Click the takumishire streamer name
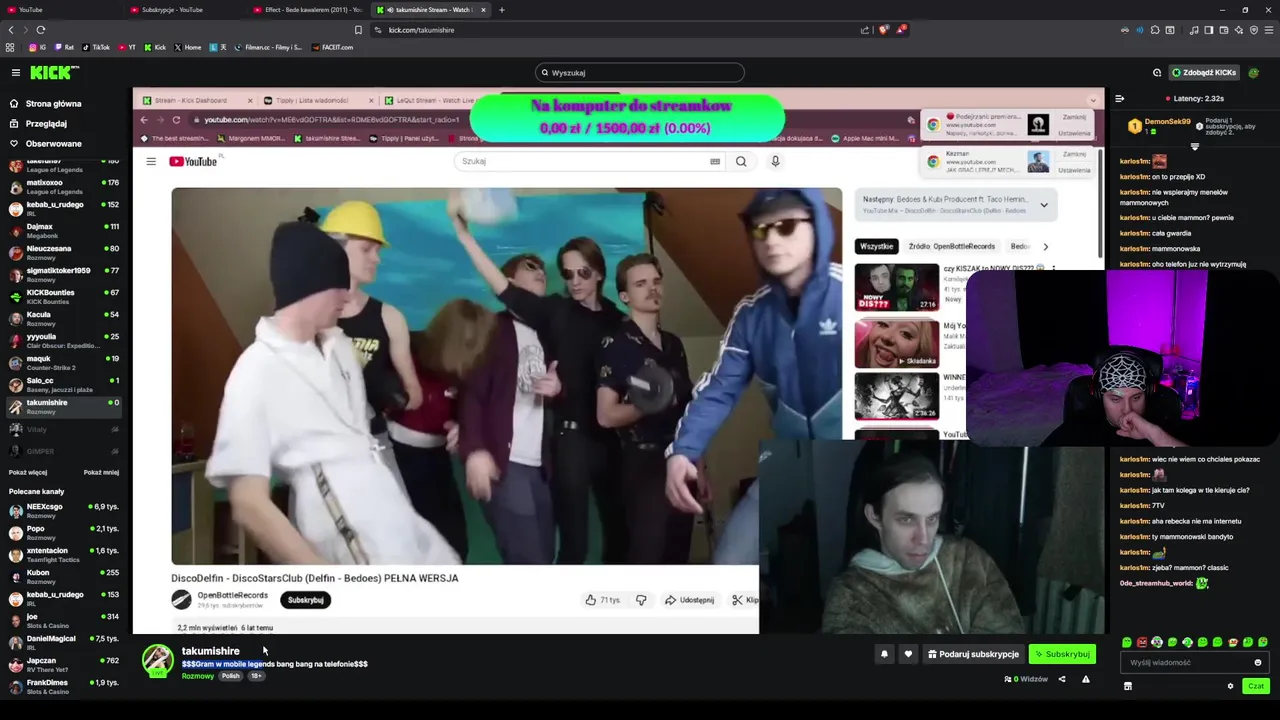 pos(210,651)
